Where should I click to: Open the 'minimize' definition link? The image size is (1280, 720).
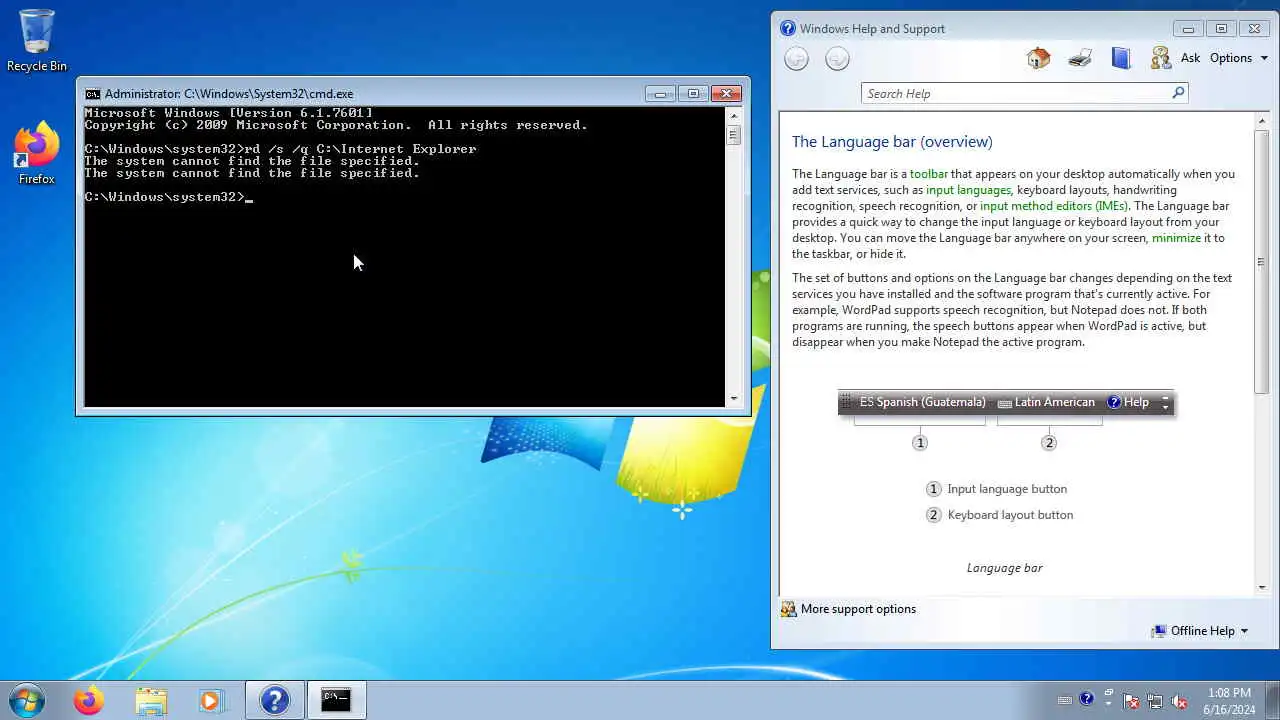pos(1176,238)
